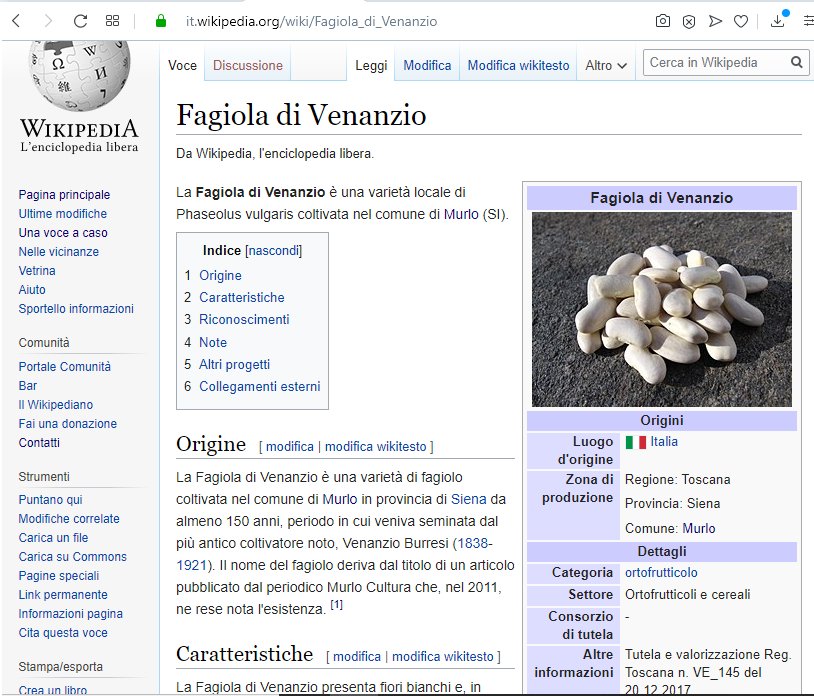
Task: Open Ultime modifiche link
Action: (63, 214)
